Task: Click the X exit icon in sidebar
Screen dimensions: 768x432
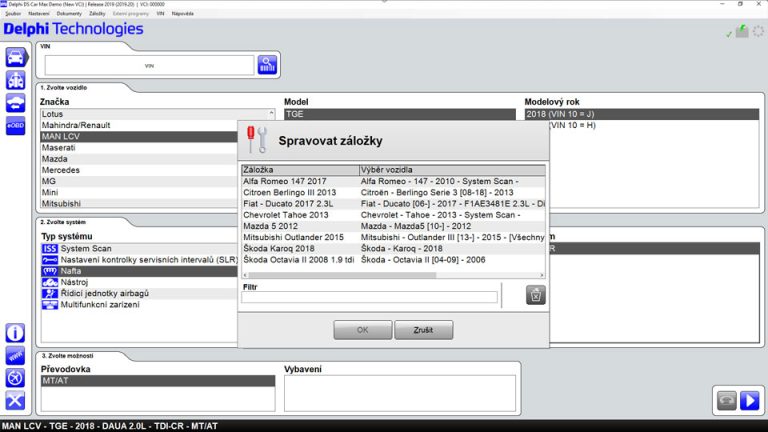Action: (x=15, y=400)
